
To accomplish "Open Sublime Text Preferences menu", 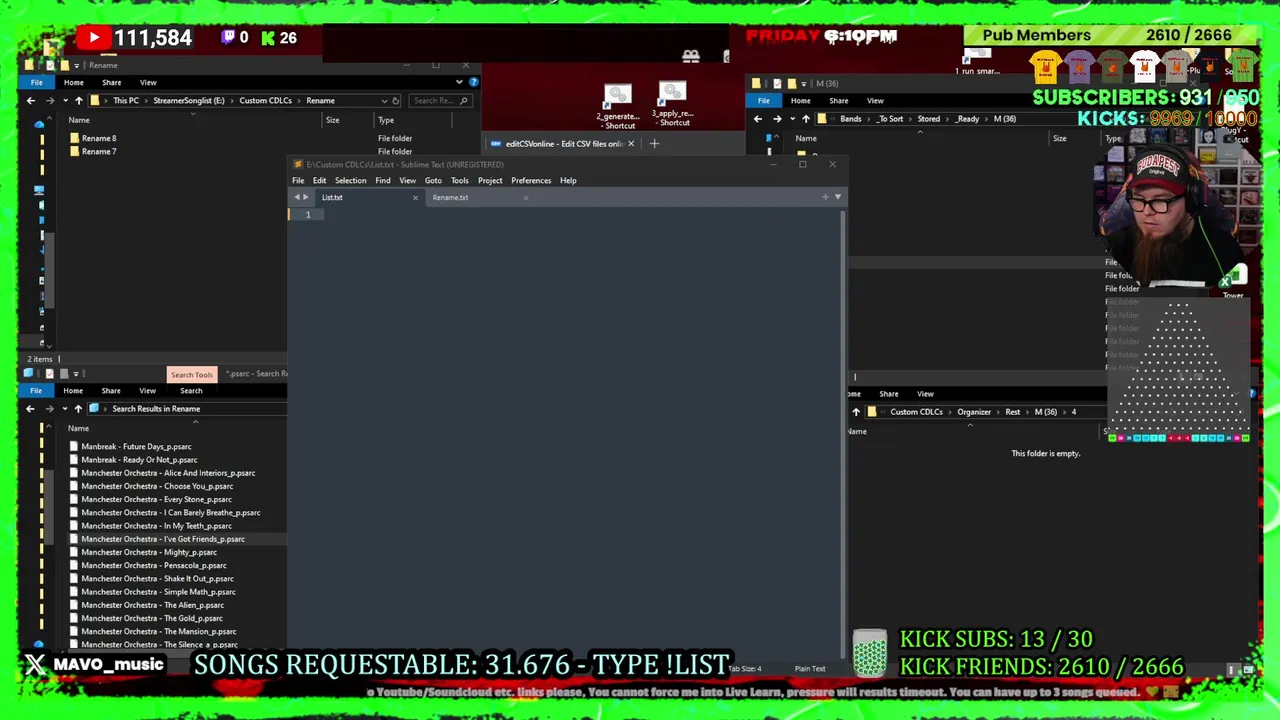I will tap(531, 180).
